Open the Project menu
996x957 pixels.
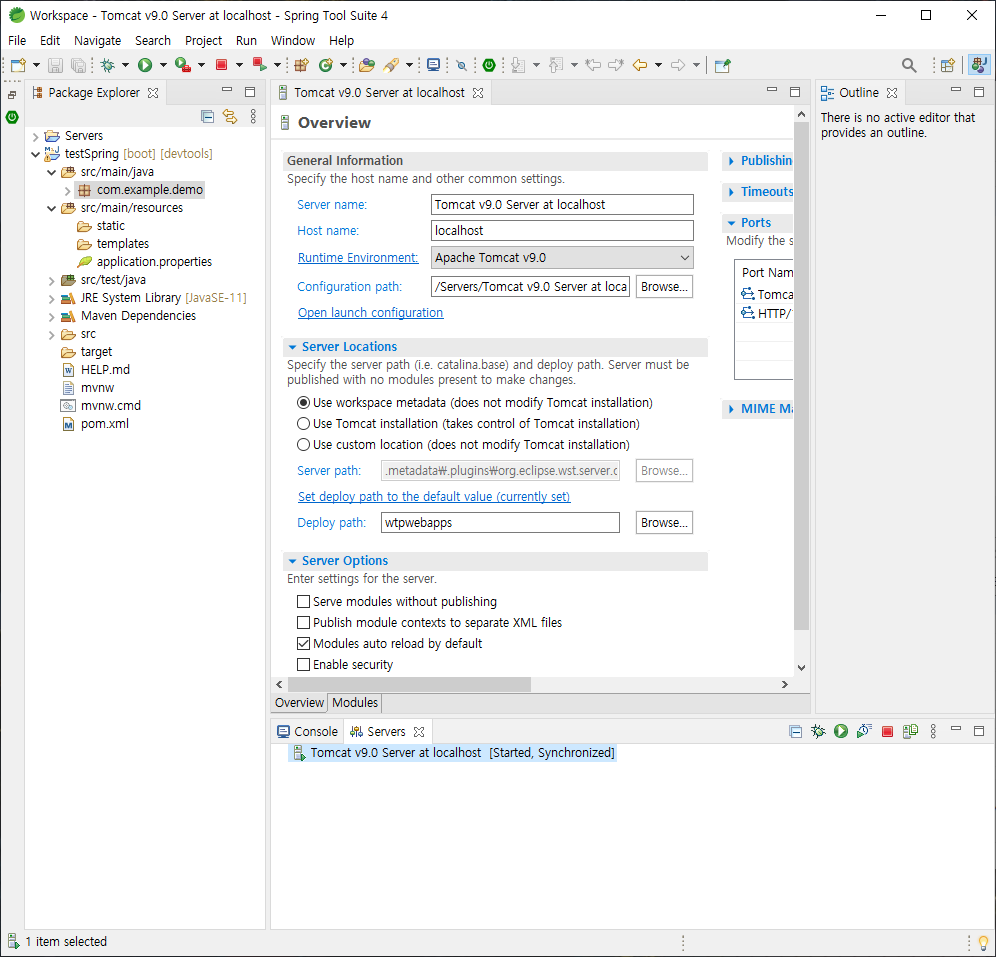(203, 41)
